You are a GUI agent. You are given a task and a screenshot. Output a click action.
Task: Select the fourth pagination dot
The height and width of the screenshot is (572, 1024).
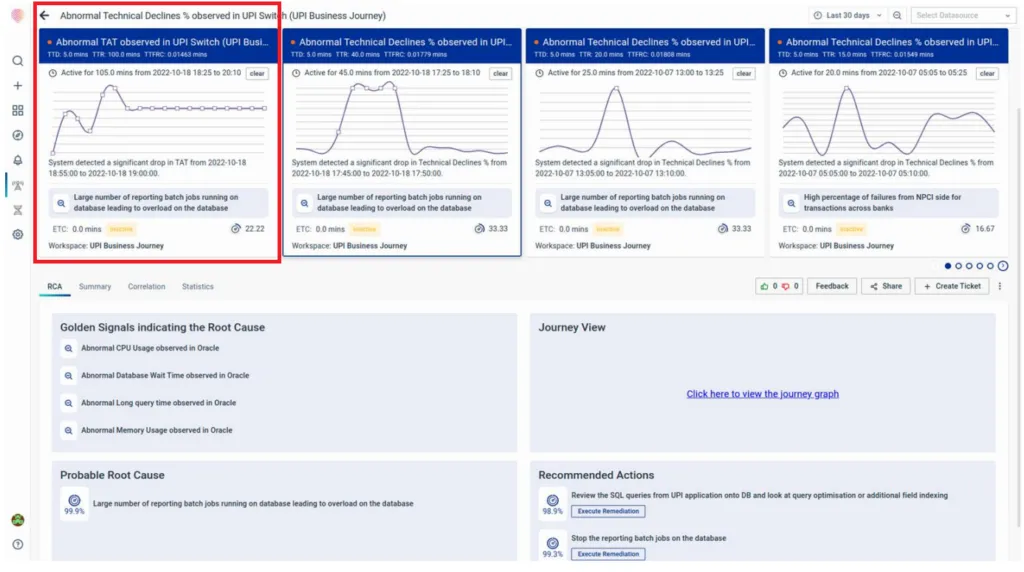tap(980, 266)
